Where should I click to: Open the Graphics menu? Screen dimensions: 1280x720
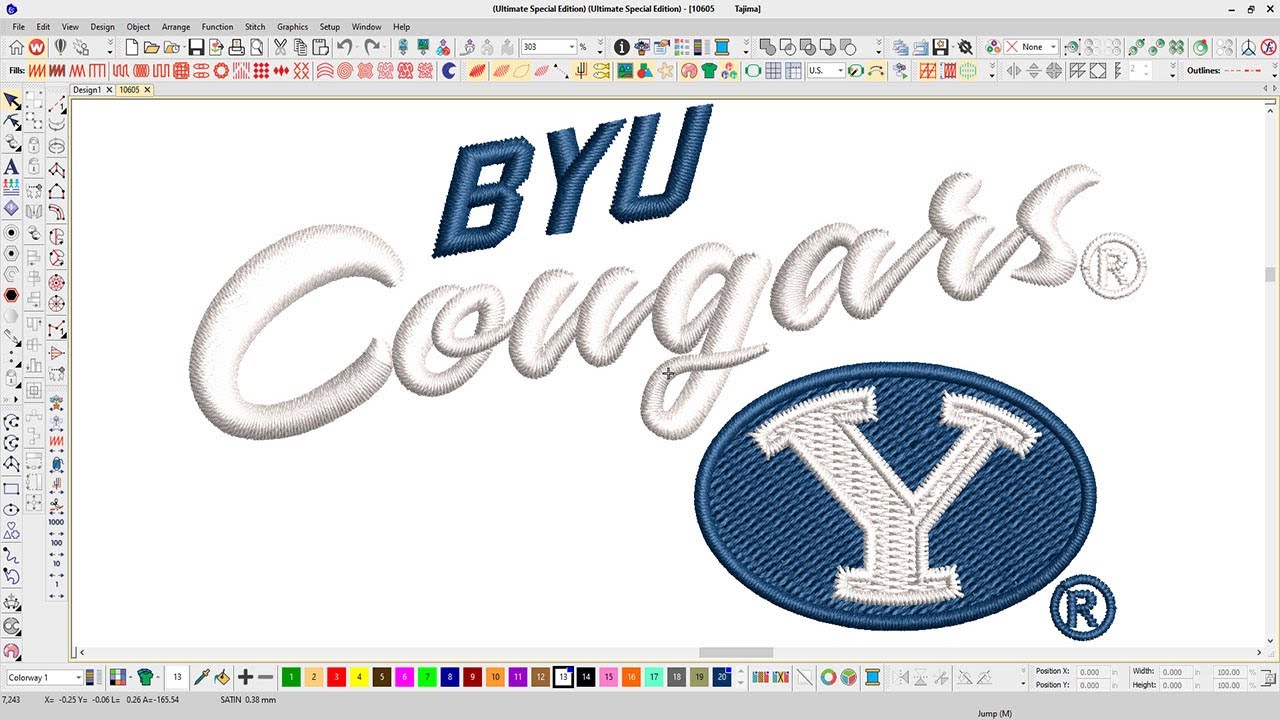292,27
